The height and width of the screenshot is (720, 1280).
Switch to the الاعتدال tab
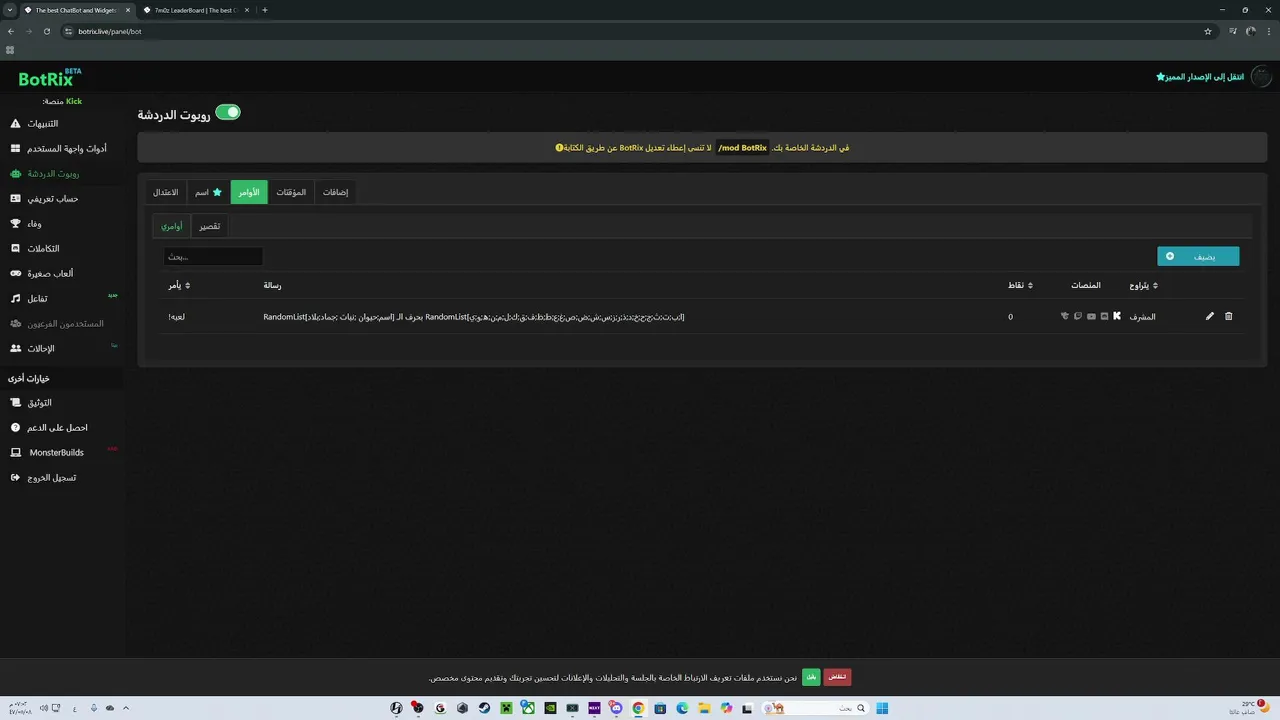click(166, 192)
